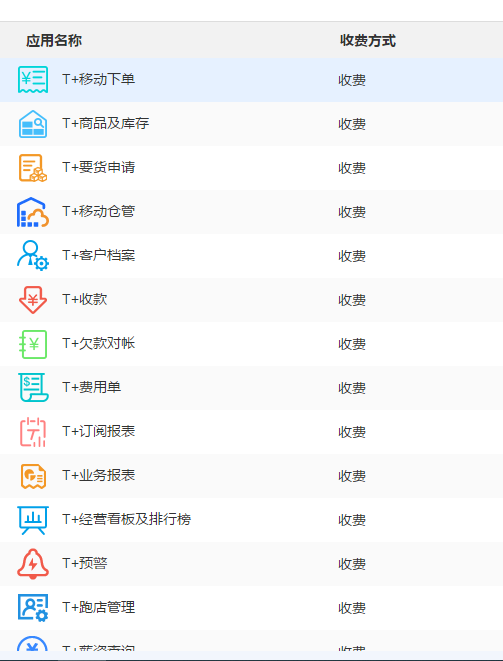Click the T+收款 red yen arrow icon
Viewport: 503px width, 661px height.
click(x=33, y=300)
